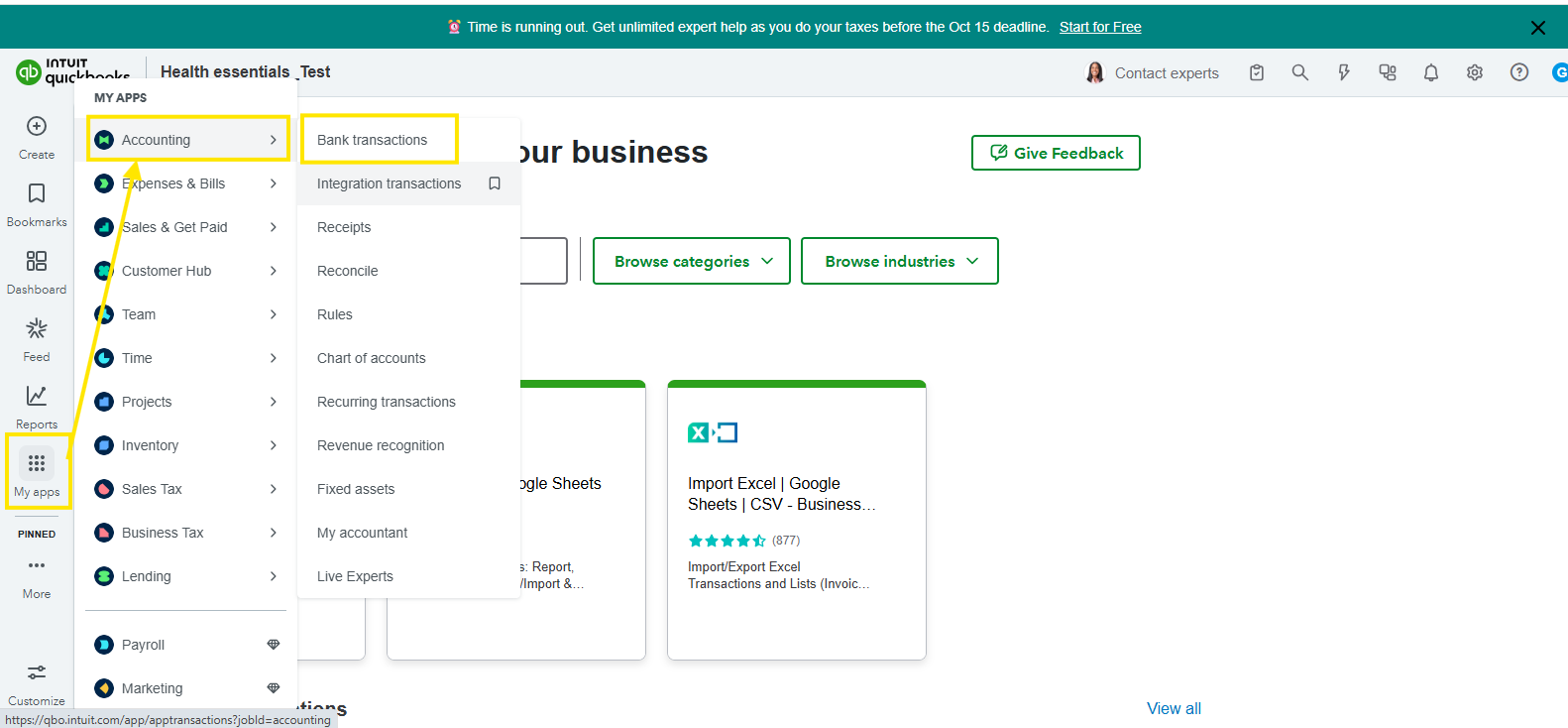Screen dimensions: 1568x728
Task: Open Reports from the sidebar
Action: pos(37,407)
